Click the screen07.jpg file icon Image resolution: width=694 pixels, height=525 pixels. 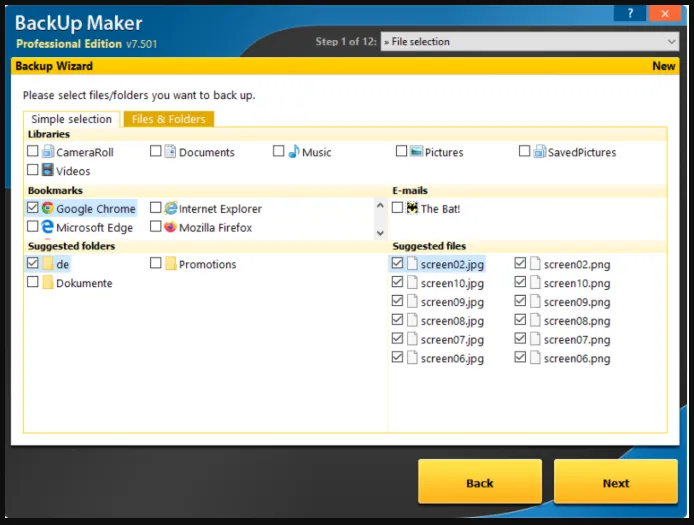click(x=413, y=339)
